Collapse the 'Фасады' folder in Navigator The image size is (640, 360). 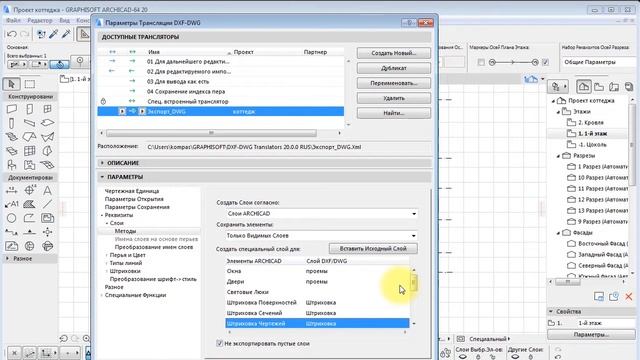[558, 233]
